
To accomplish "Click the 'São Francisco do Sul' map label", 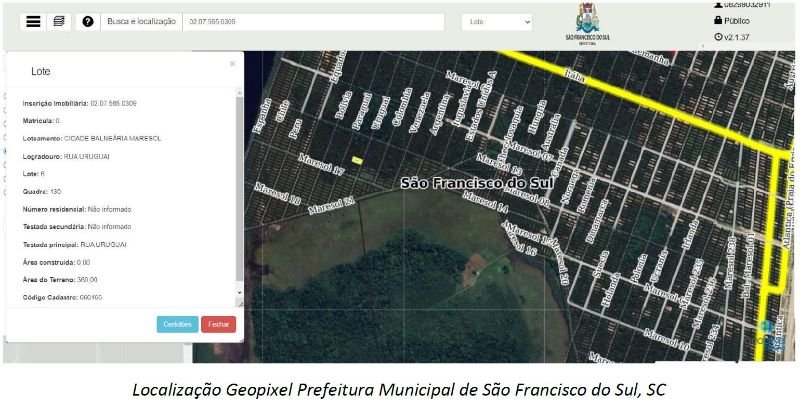I will (477, 183).
